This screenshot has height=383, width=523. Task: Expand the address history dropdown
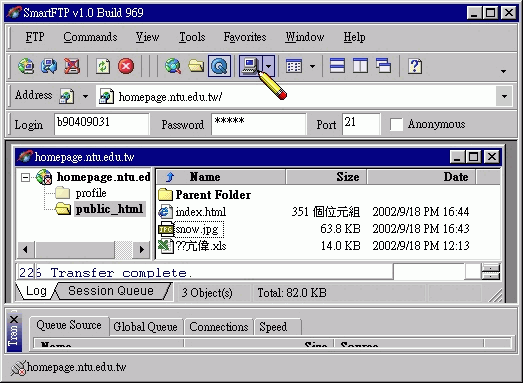pos(504,96)
